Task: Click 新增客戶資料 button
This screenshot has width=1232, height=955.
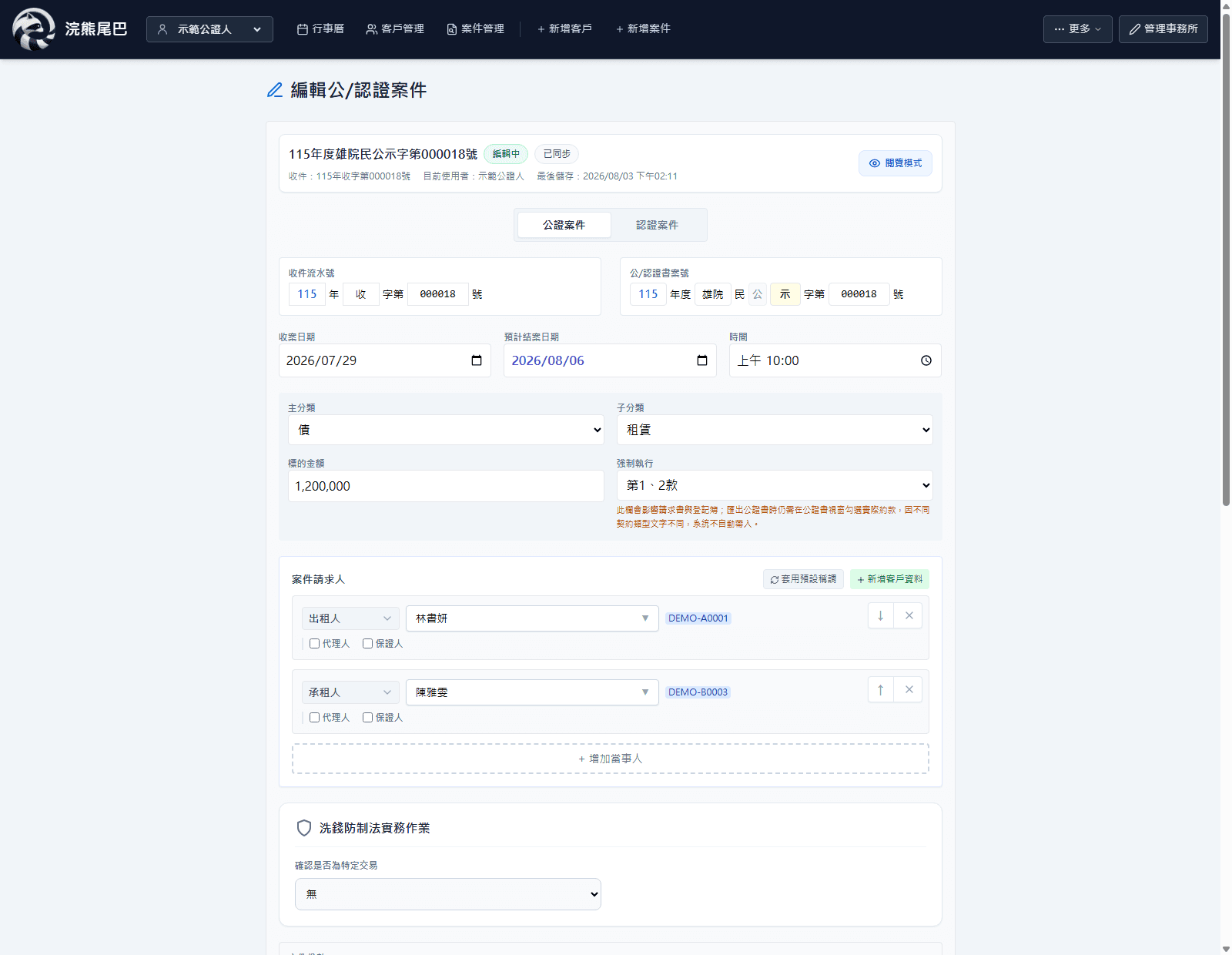Action: [x=889, y=579]
